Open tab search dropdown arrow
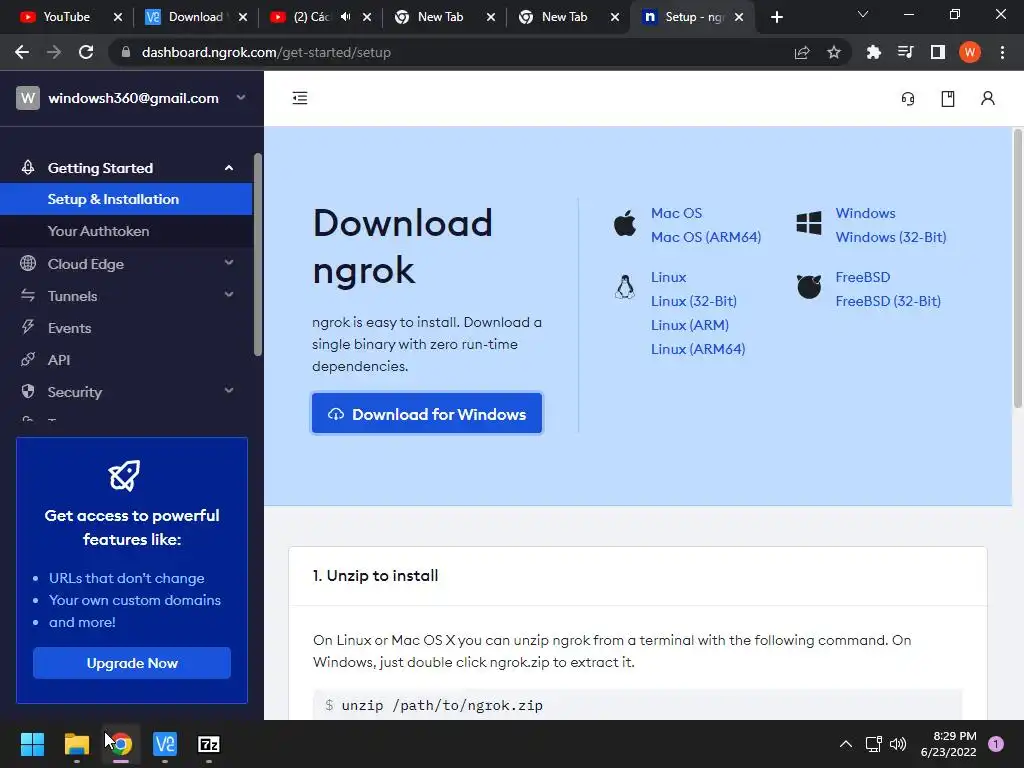 pos(863,14)
